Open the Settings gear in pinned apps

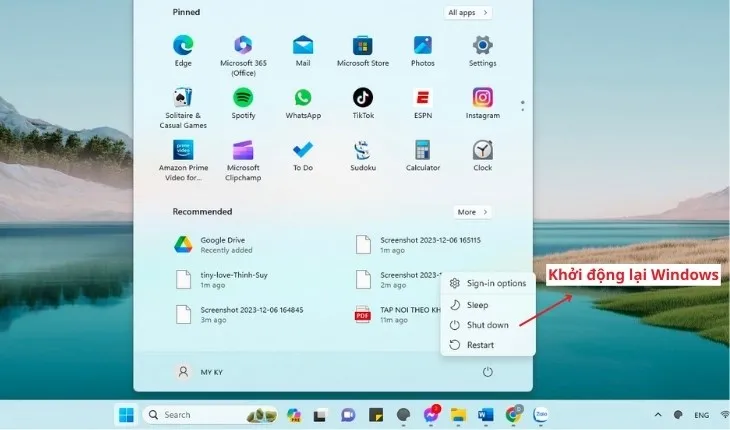click(x=482, y=47)
